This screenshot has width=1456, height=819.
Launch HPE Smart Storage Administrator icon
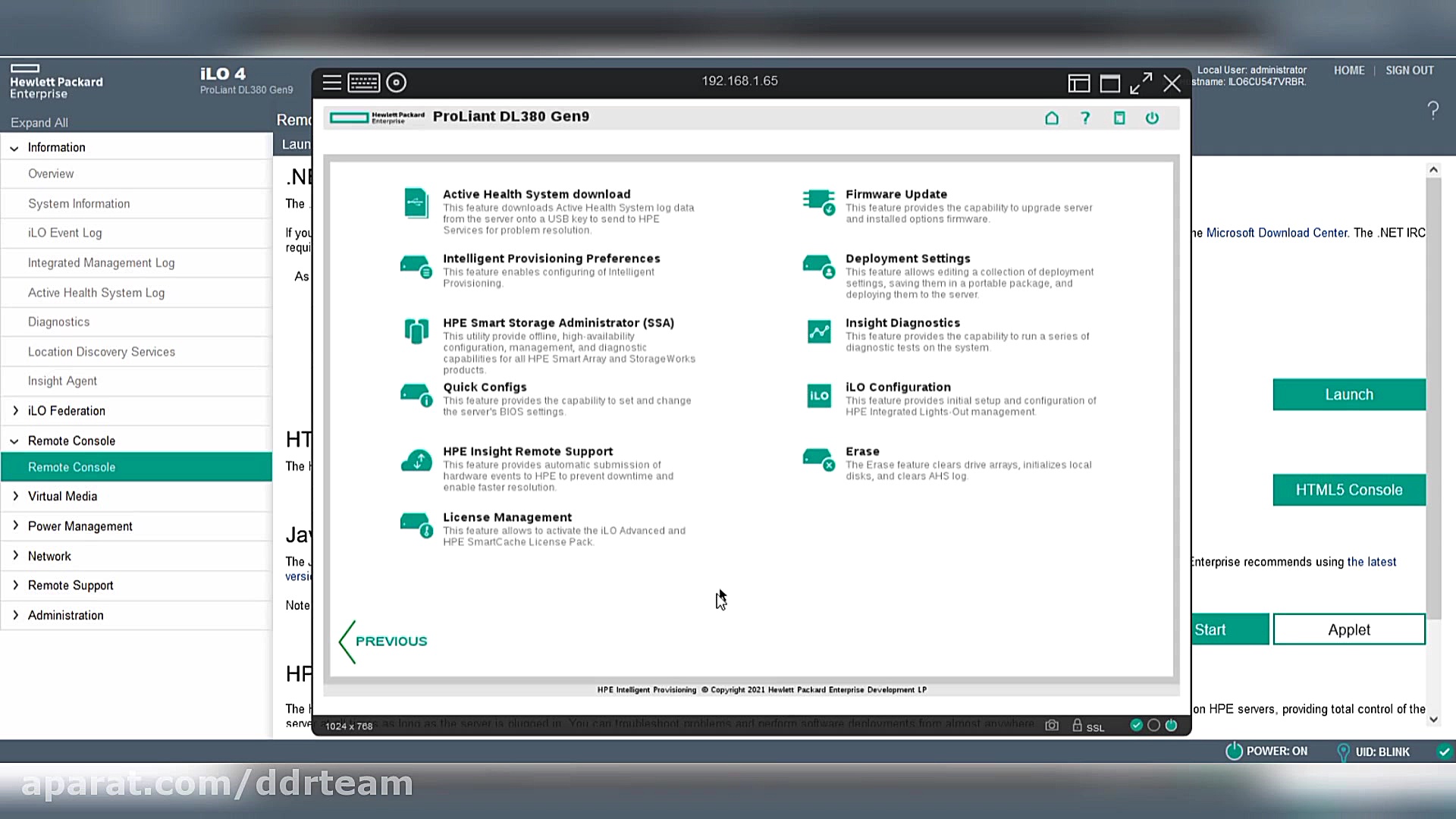(416, 331)
